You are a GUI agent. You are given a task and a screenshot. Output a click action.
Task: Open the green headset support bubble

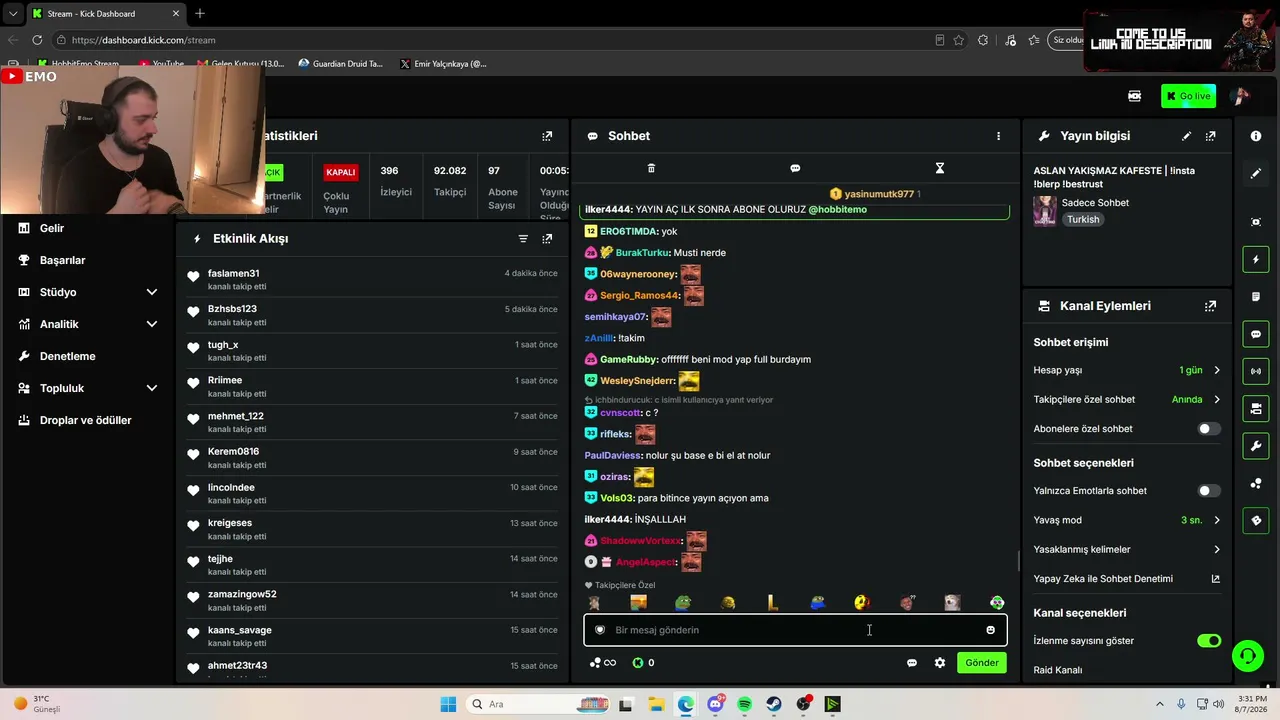click(x=1247, y=656)
